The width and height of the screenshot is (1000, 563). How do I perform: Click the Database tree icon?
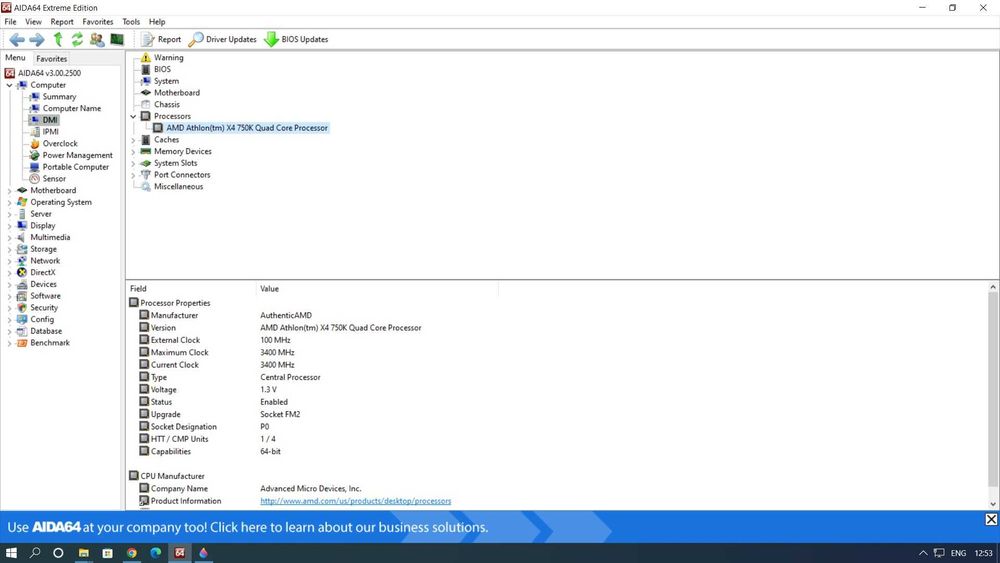22,331
